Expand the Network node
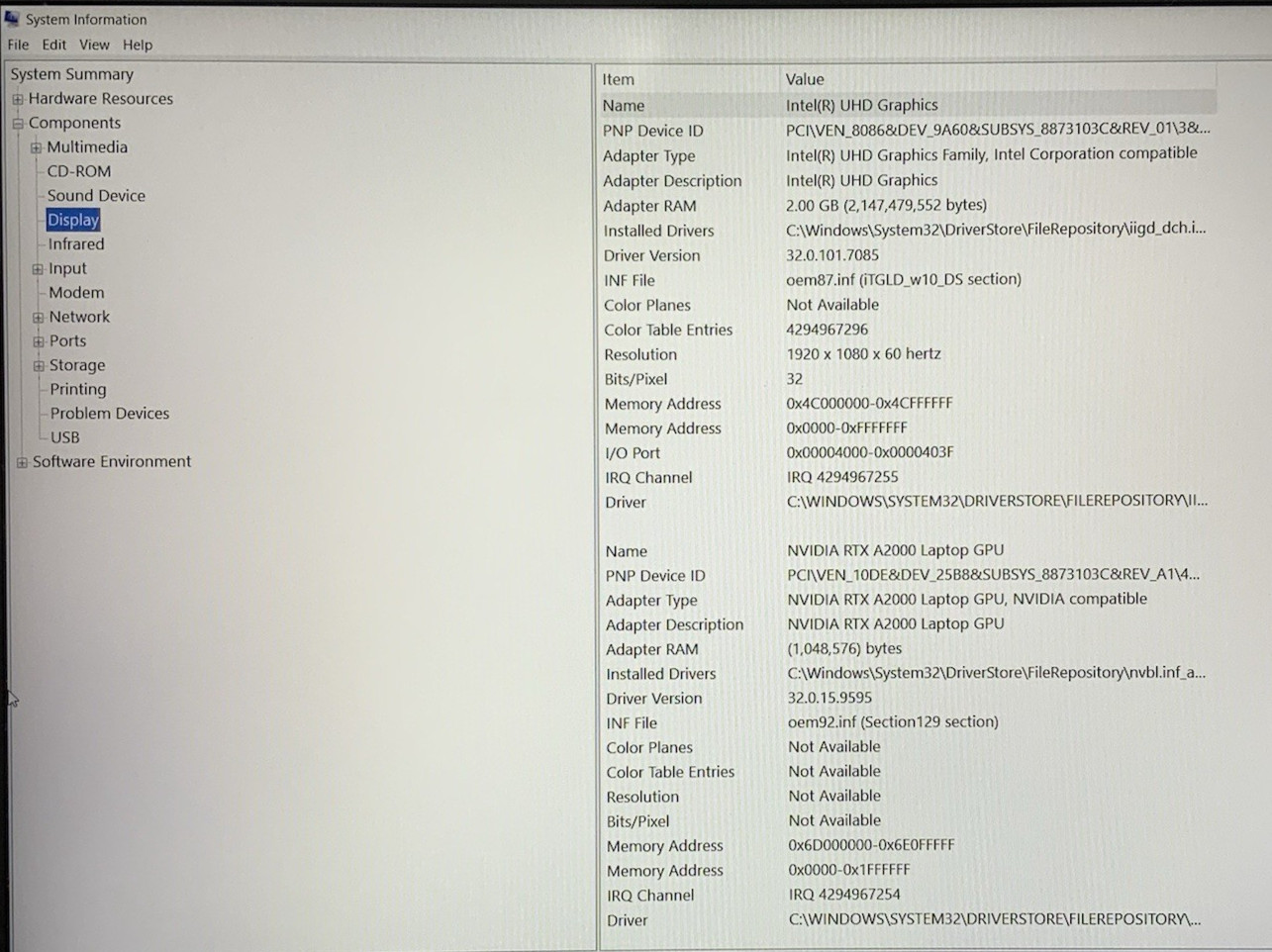 tap(39, 318)
